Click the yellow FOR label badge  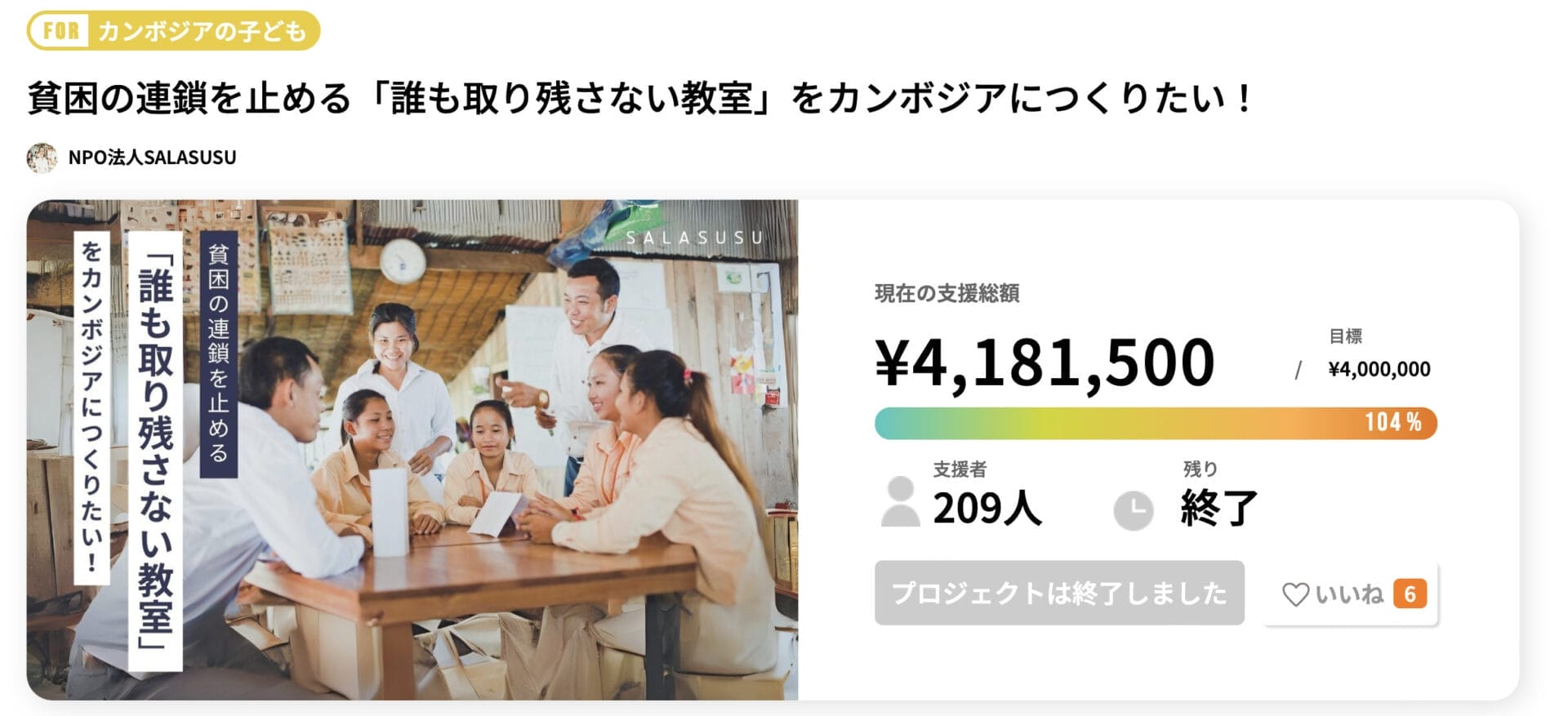(61, 31)
